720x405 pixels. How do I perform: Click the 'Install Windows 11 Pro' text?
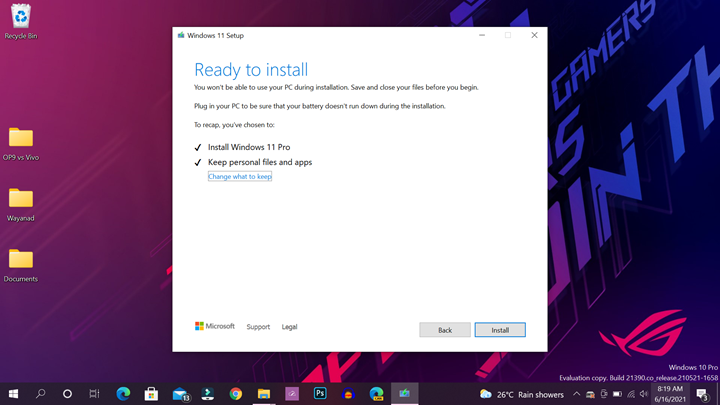[x=249, y=147]
